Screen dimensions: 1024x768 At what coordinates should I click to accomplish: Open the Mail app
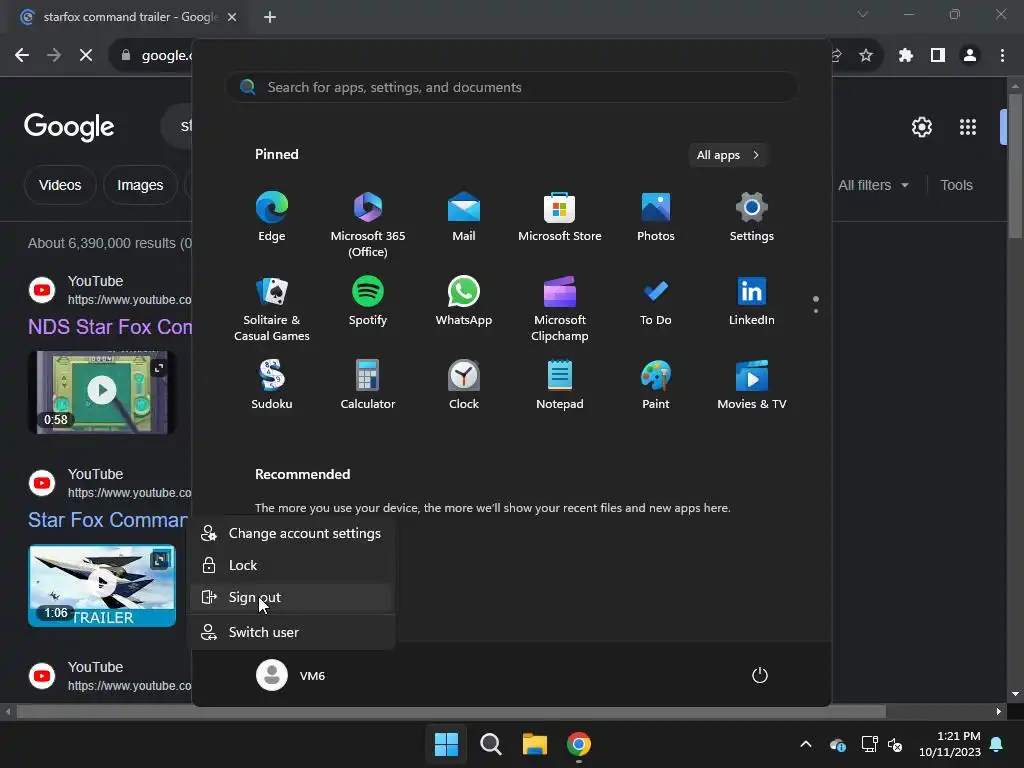pos(464,217)
